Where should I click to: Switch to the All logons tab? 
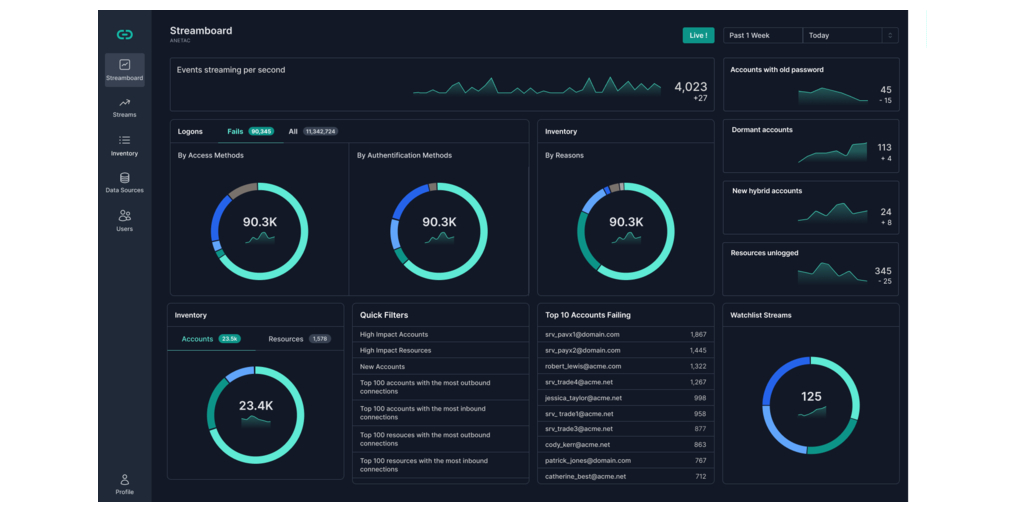point(313,131)
